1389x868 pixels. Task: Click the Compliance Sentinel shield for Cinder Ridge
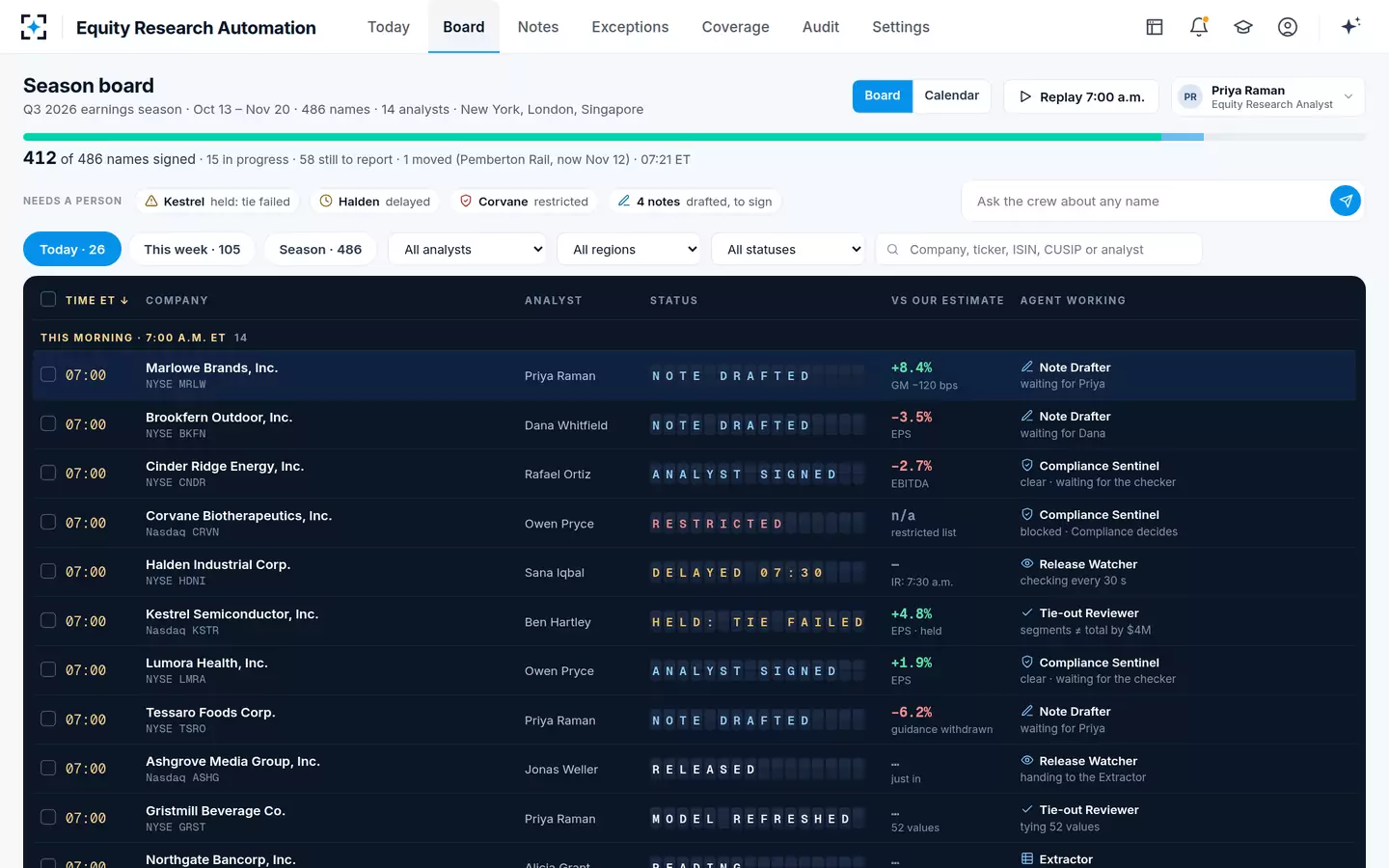click(1027, 466)
